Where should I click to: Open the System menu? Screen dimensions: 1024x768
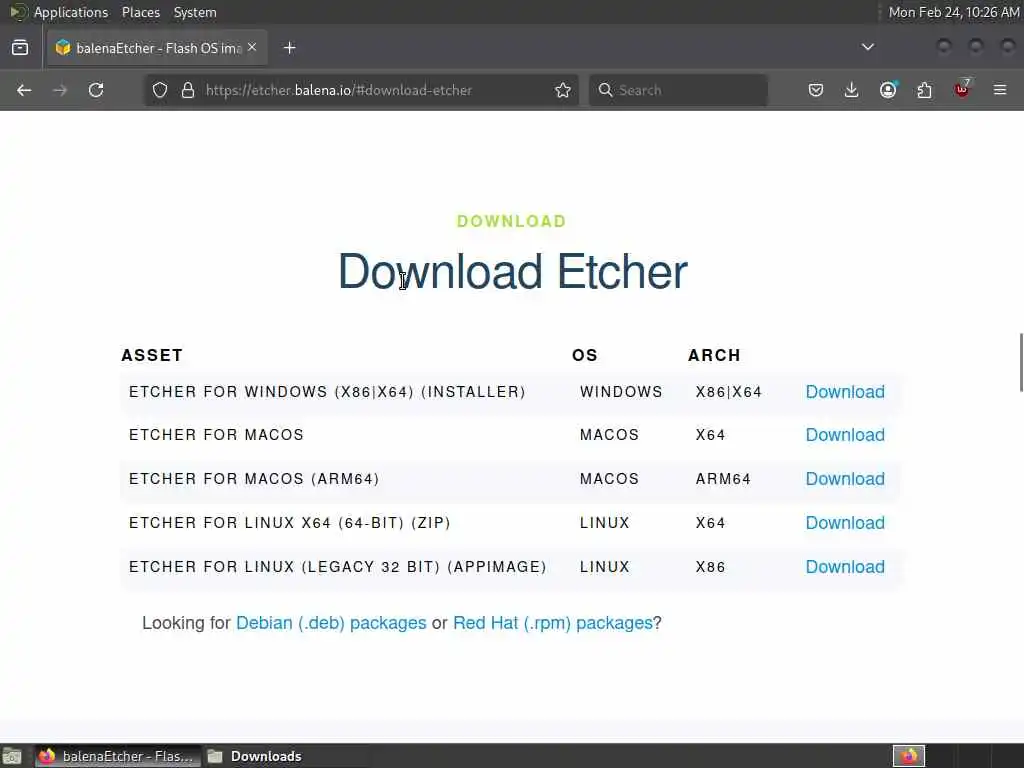click(x=195, y=12)
